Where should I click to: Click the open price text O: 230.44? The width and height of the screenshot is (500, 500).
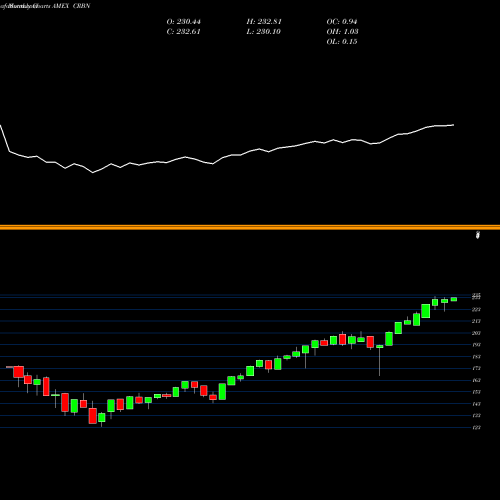(x=183, y=22)
